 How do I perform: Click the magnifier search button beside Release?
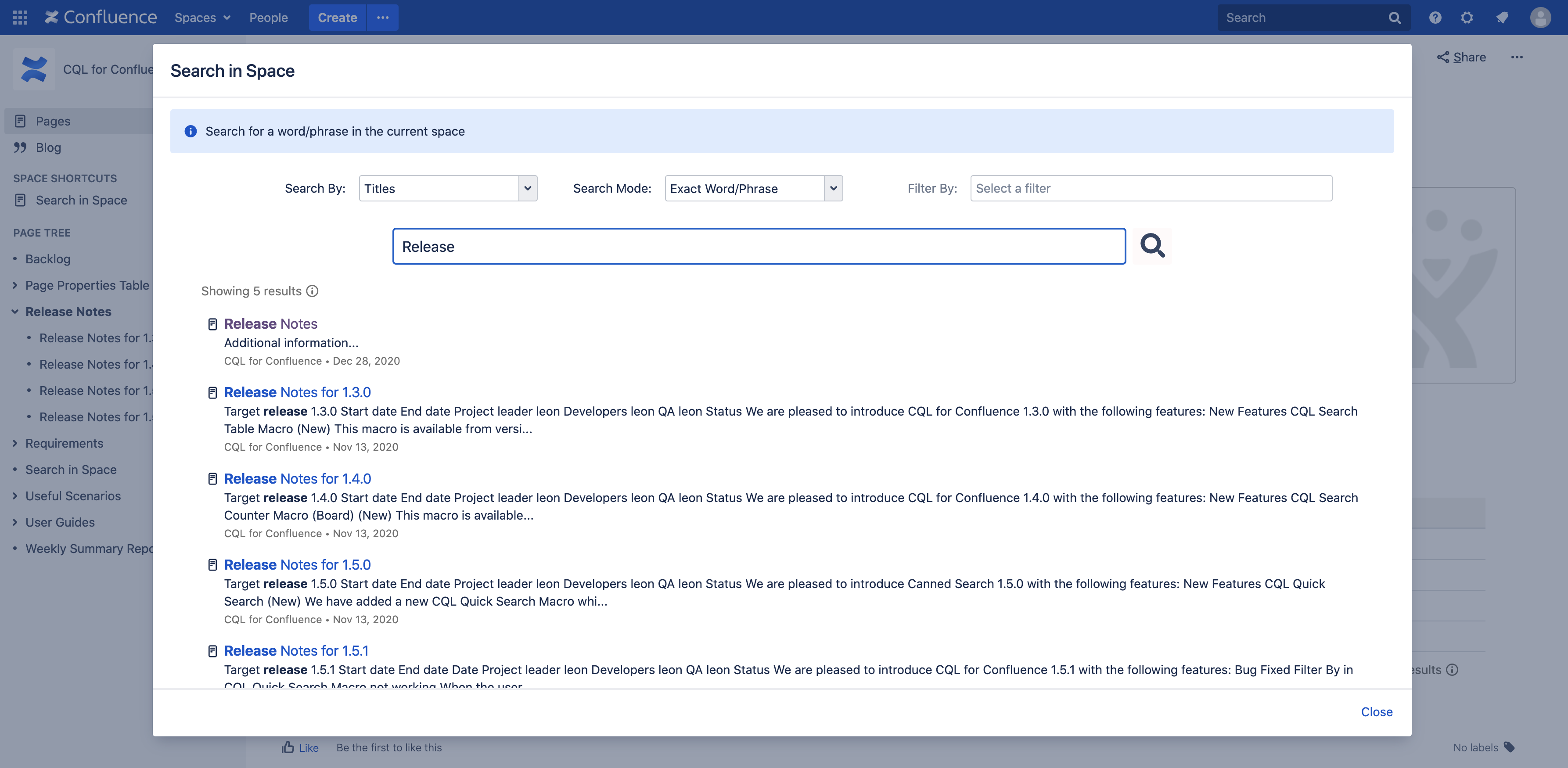point(1152,246)
